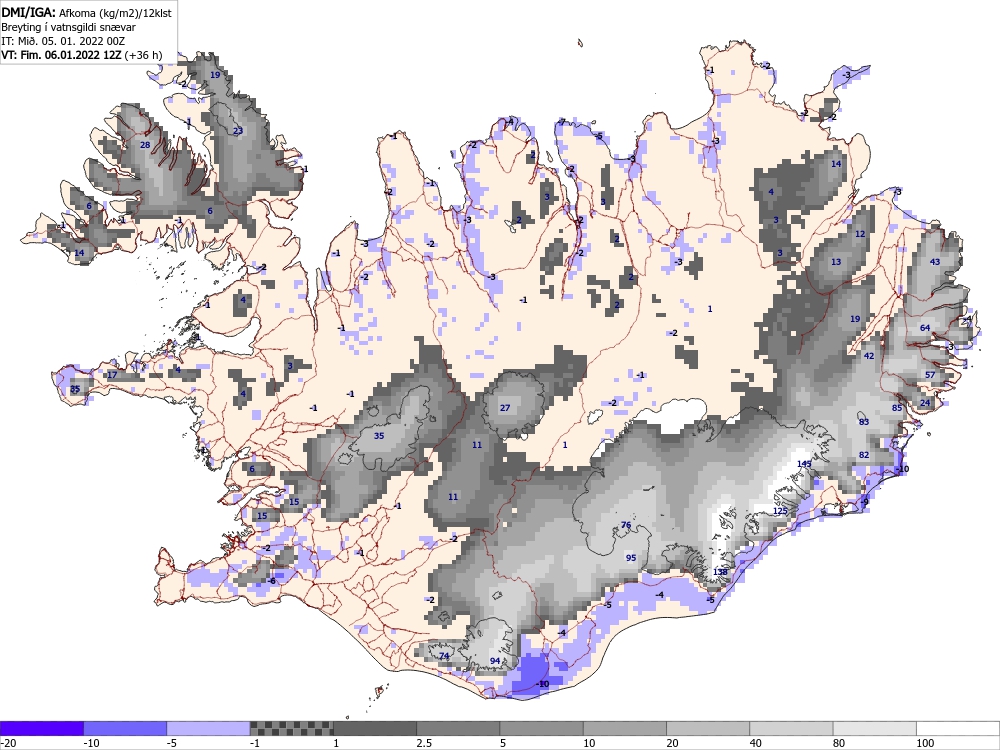Select the gray legend swatch between 5 and 10

tap(541, 728)
